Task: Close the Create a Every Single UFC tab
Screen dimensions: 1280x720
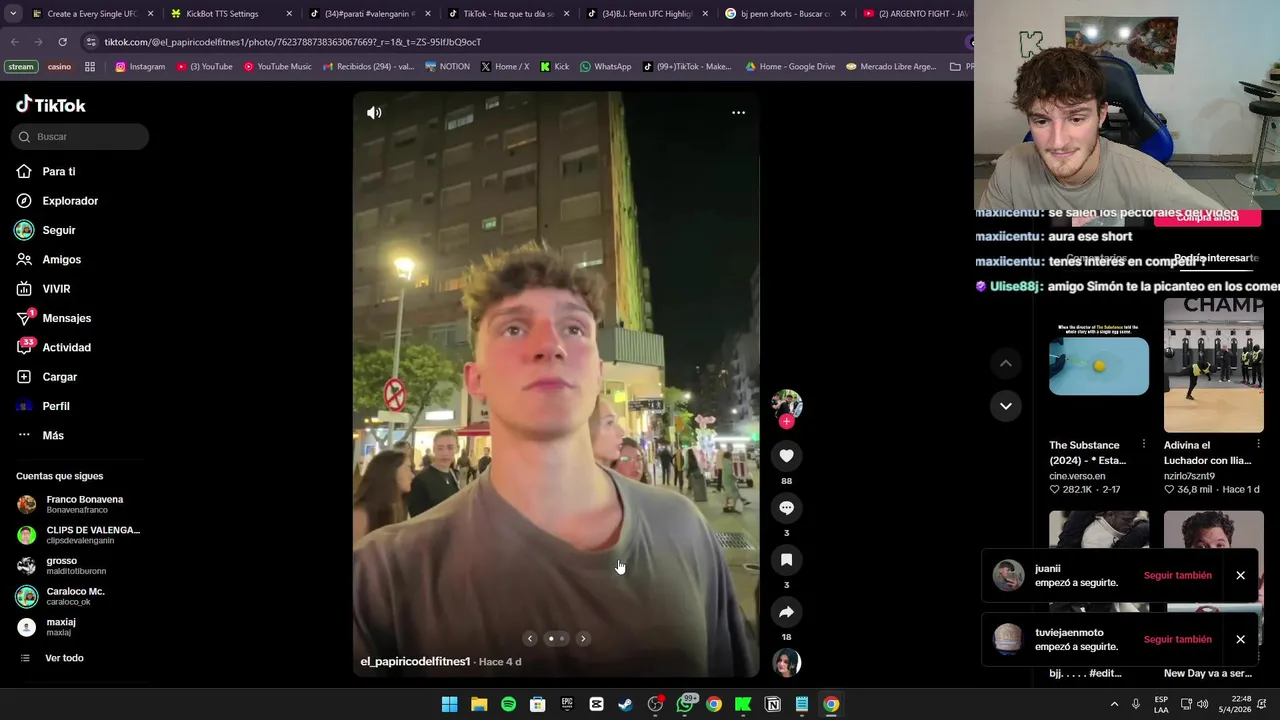Action: click(151, 14)
